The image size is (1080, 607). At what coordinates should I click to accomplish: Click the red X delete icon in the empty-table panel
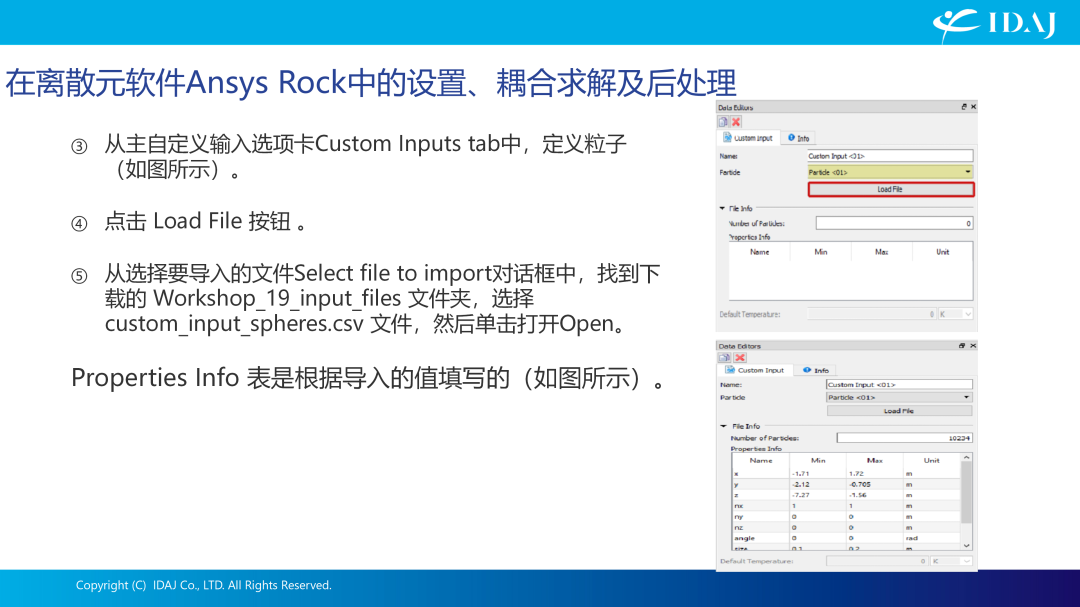click(x=736, y=122)
